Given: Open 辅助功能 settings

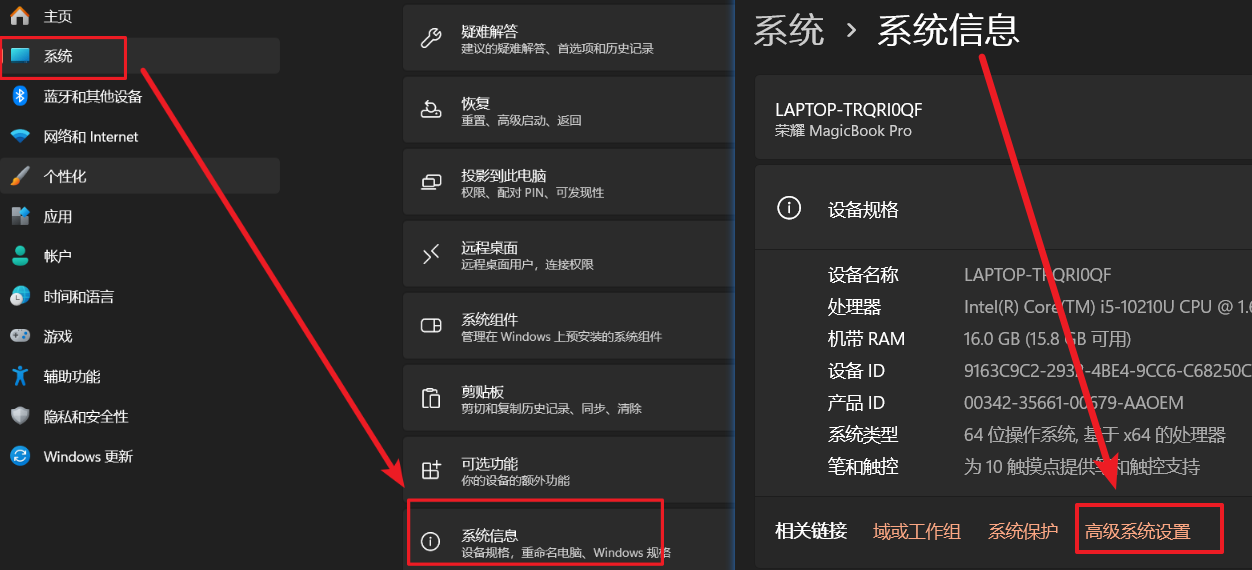Looking at the screenshot, I should 140,376.
